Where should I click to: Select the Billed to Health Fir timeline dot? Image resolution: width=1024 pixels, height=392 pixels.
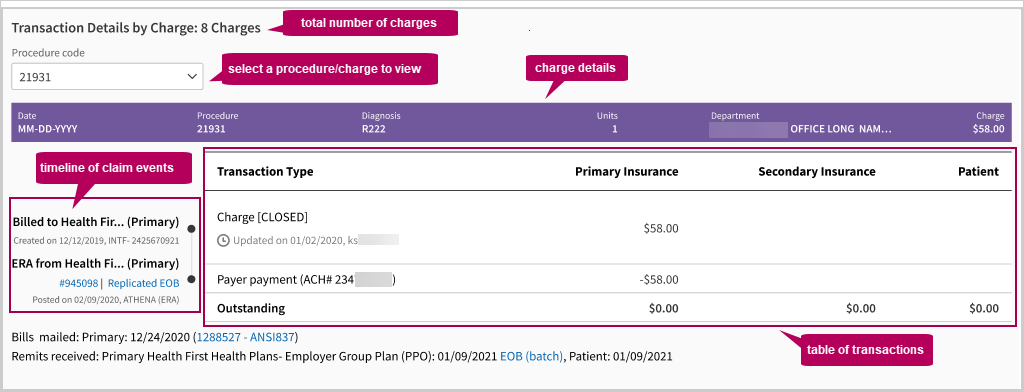tap(191, 229)
